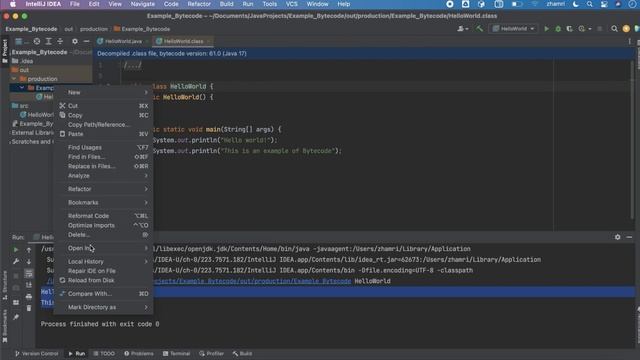
Task: Click the output path link in the Run console
Action: pyautogui.click(x=251, y=281)
